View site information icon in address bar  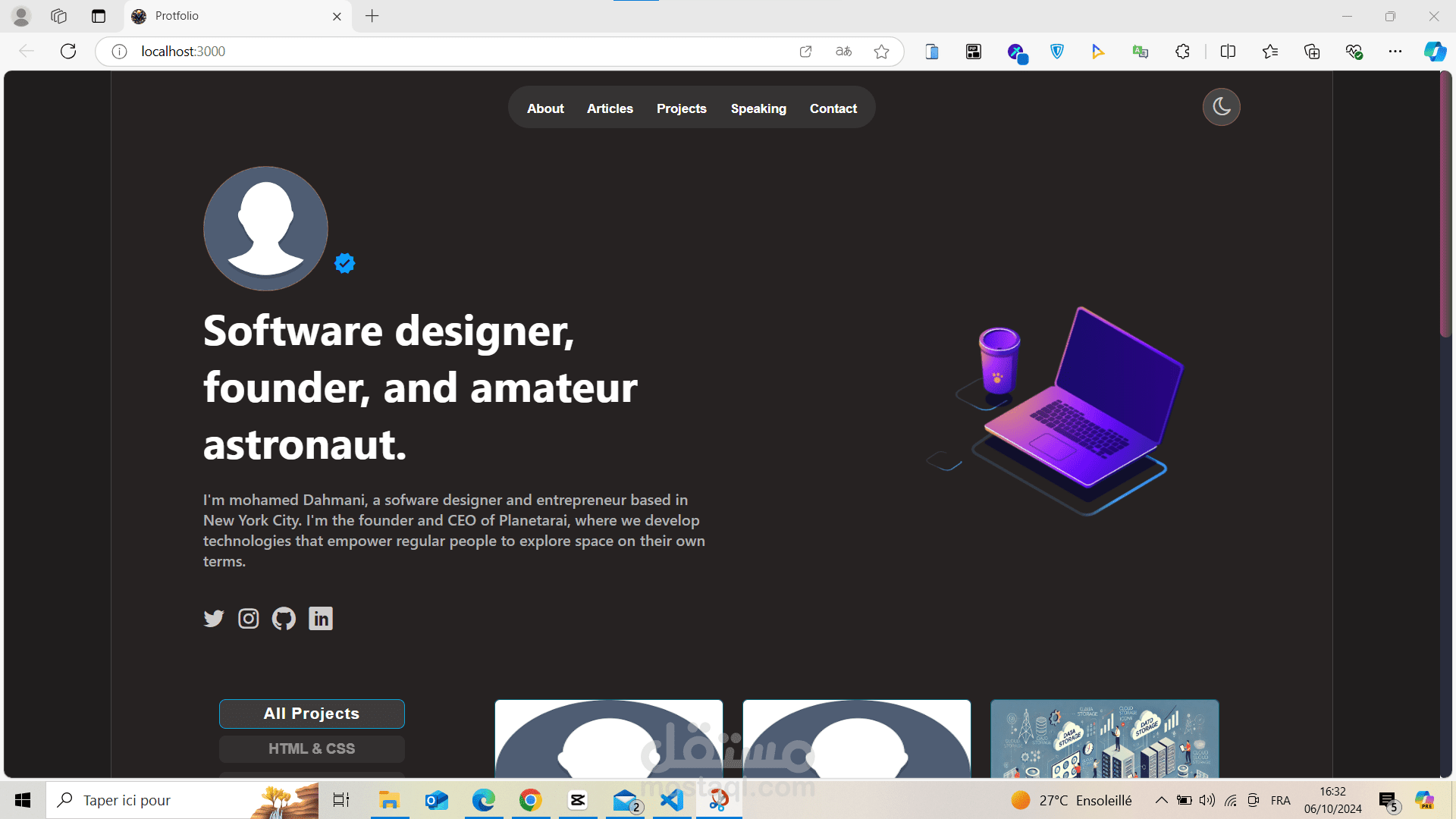point(119,52)
